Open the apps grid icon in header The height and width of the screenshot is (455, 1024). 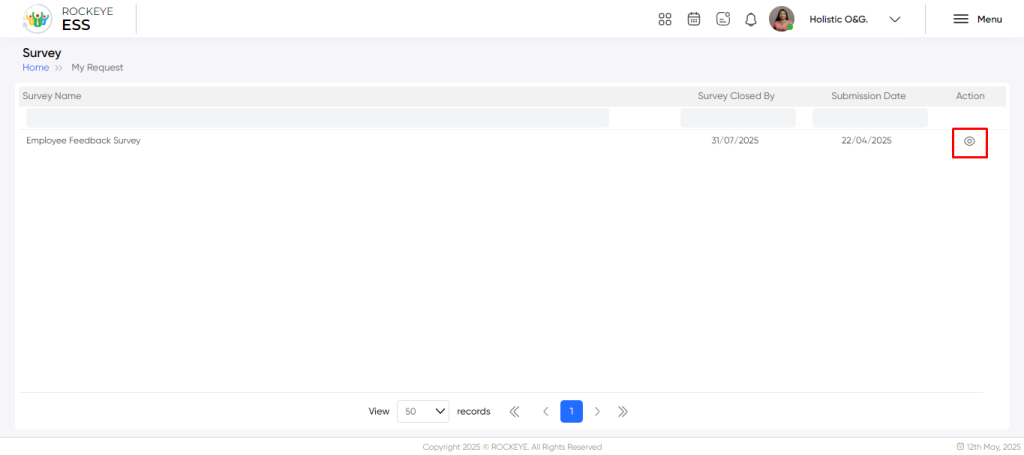[x=665, y=19]
